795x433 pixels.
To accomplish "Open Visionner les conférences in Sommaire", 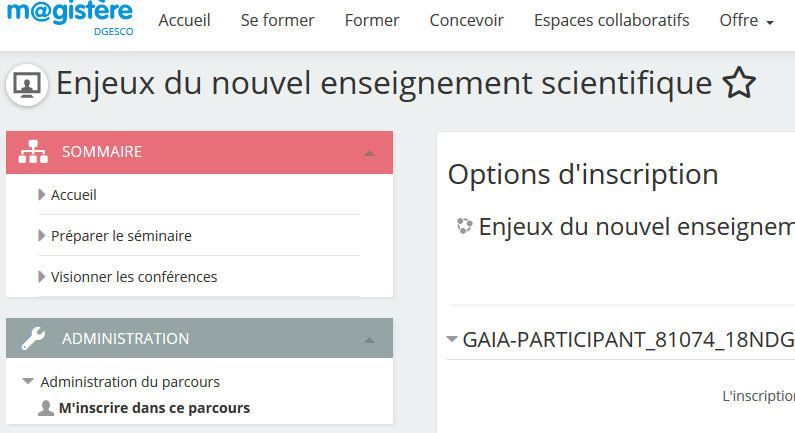I will pos(134,277).
